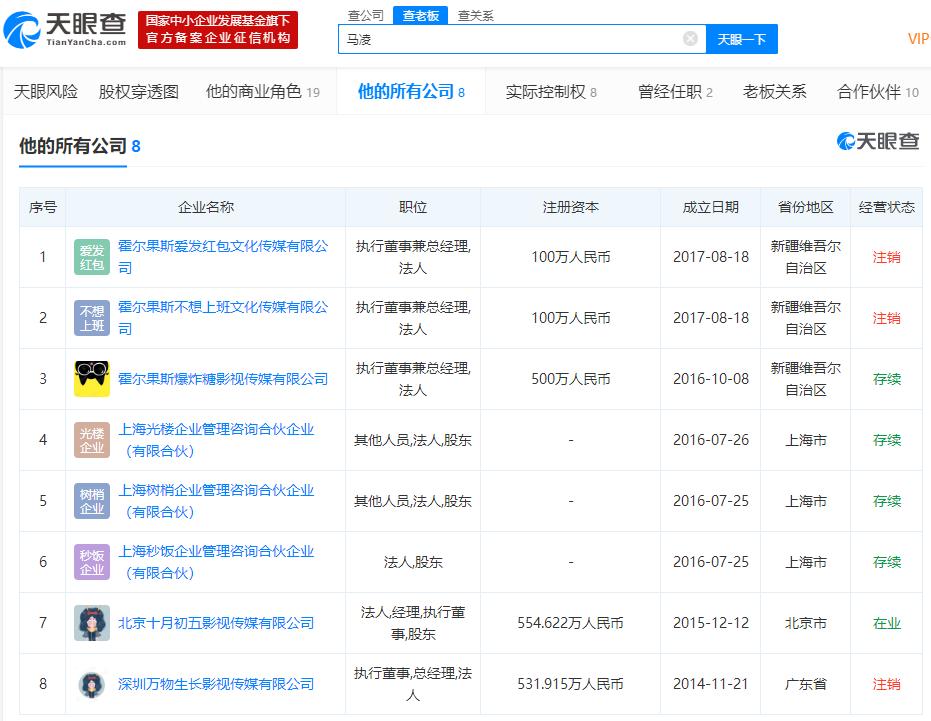Click the 天眼一下 search button
This screenshot has height=721, width=931.
point(741,38)
